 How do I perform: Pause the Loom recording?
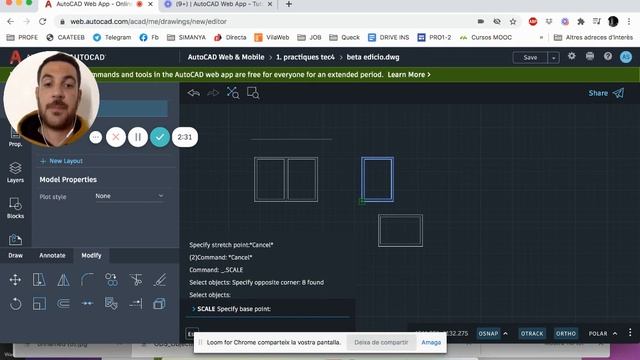click(x=138, y=137)
